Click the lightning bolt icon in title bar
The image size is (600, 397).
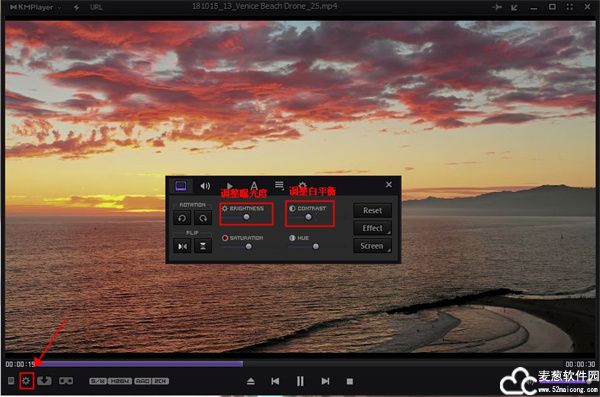(x=77, y=7)
